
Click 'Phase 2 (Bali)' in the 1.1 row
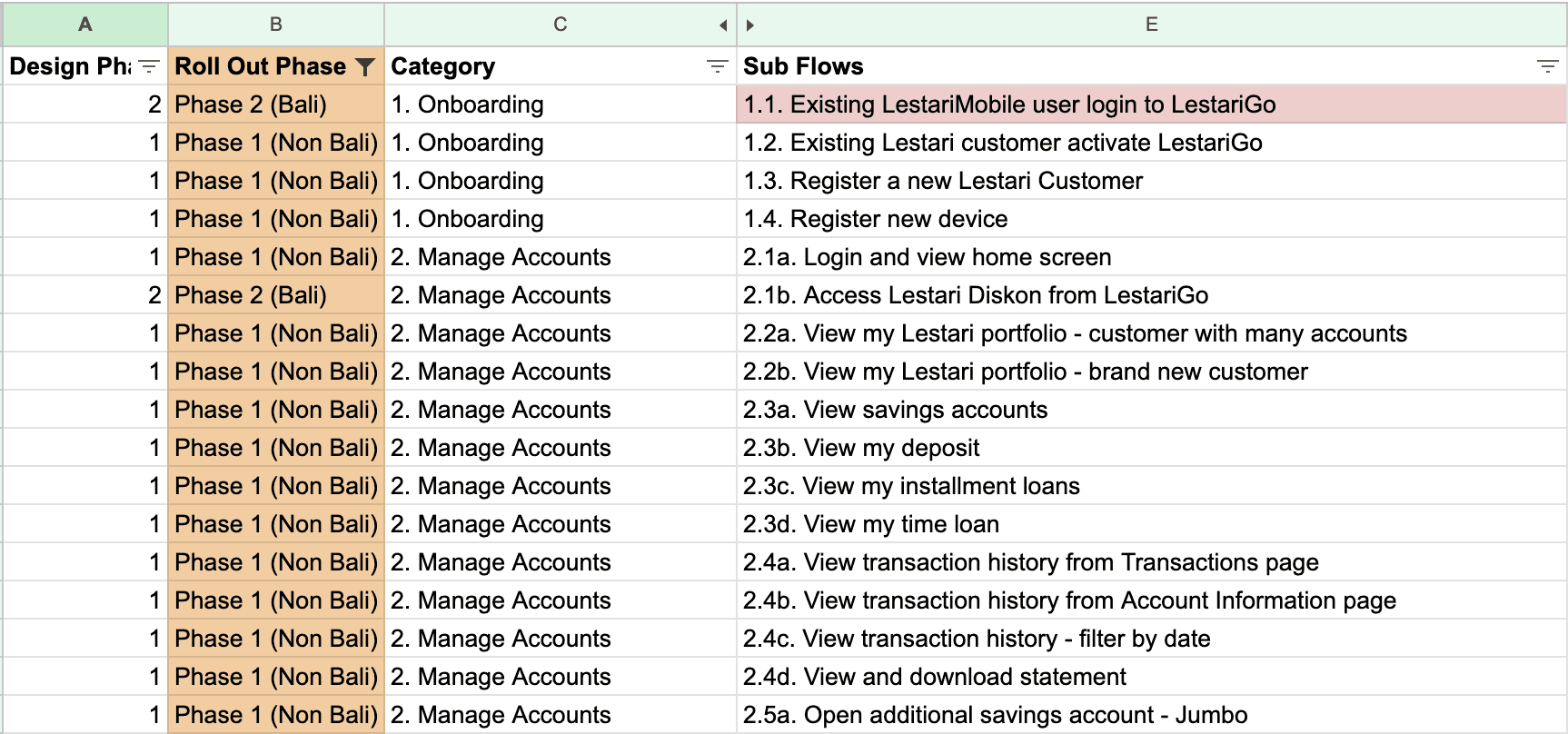[x=276, y=104]
